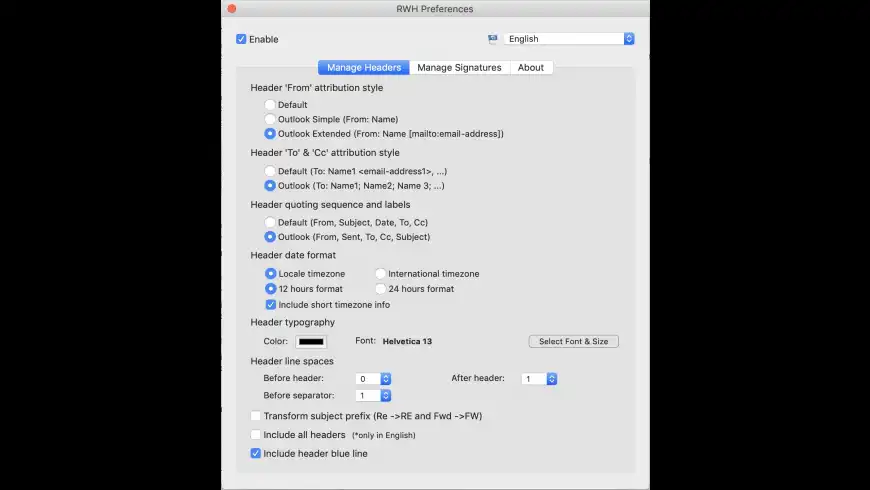
Task: Click the language flag icon beside English
Action: click(x=492, y=39)
